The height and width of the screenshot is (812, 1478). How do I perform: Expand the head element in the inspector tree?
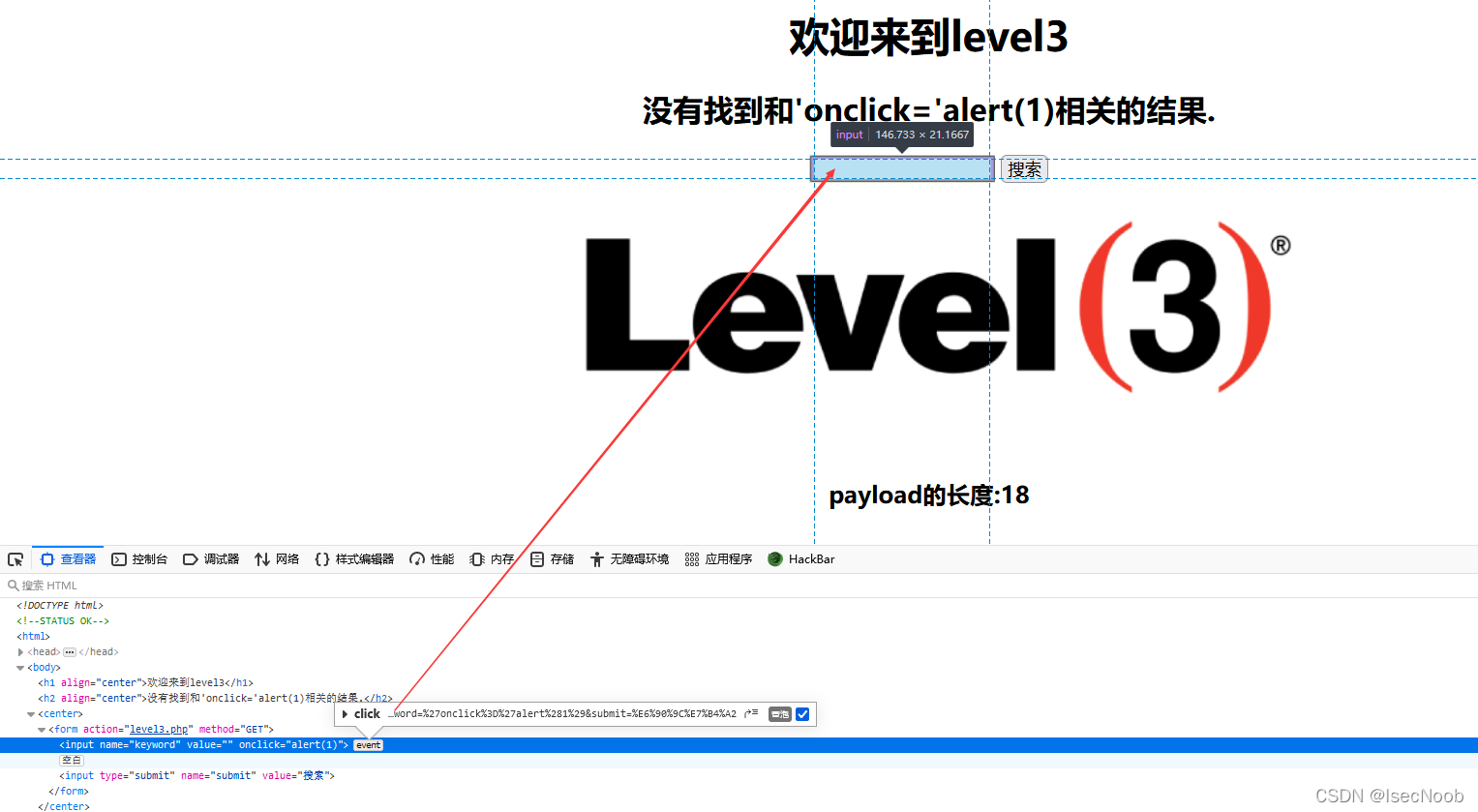[21, 651]
